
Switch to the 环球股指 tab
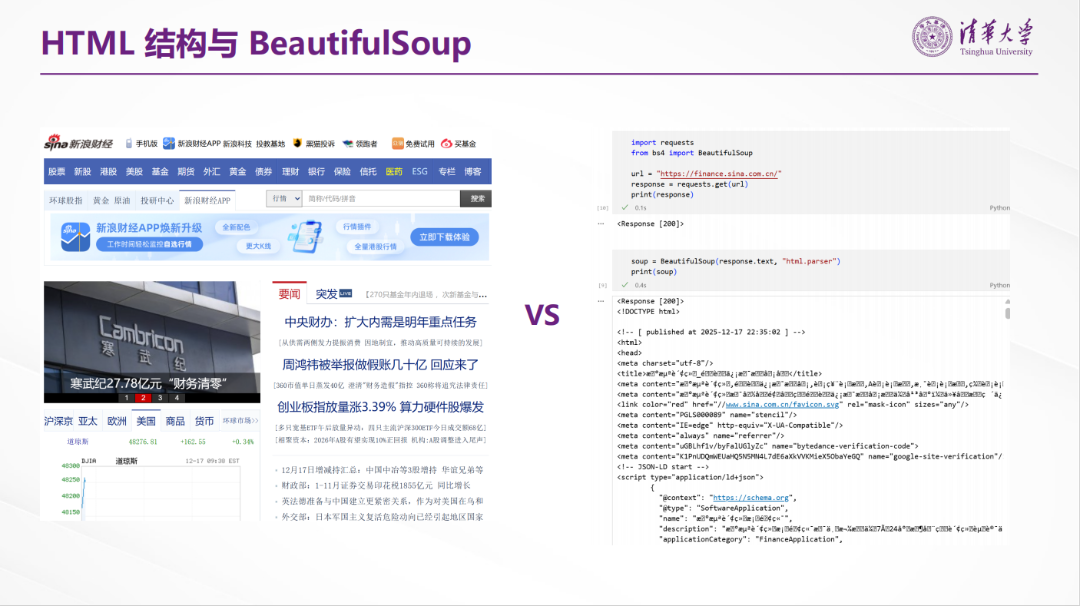pos(65,200)
